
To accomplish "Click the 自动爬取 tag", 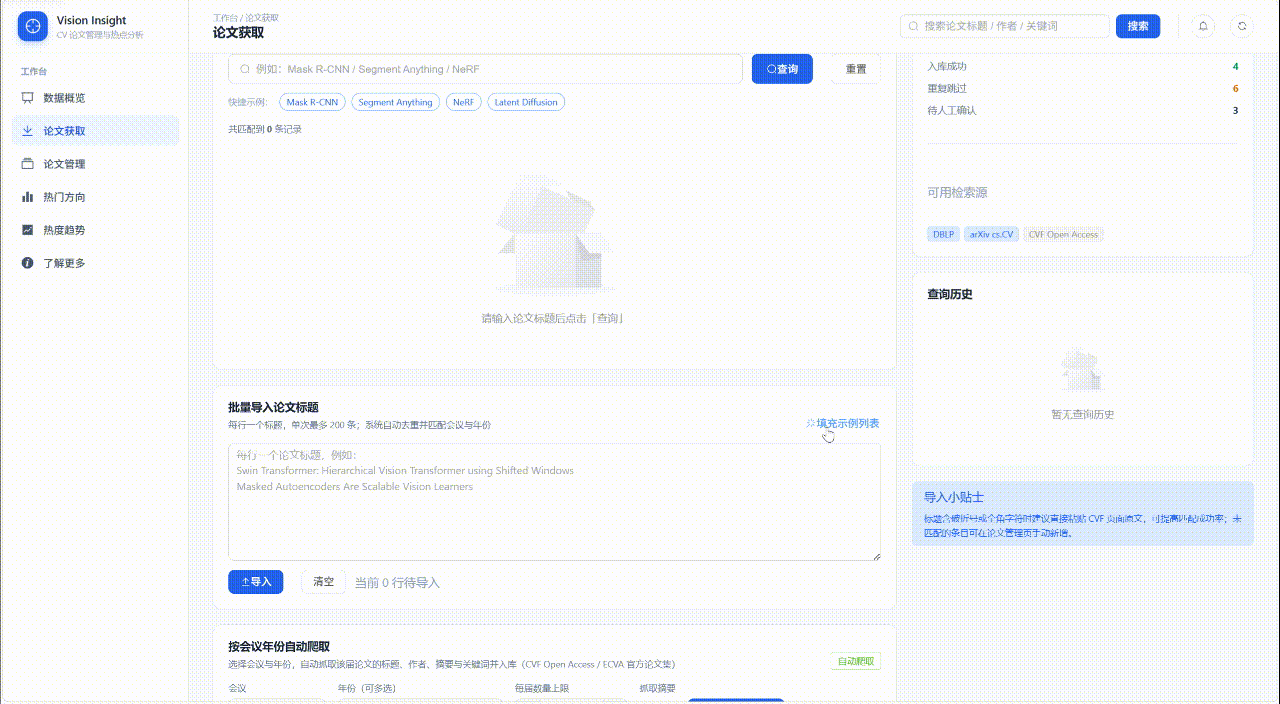I will pos(855,661).
